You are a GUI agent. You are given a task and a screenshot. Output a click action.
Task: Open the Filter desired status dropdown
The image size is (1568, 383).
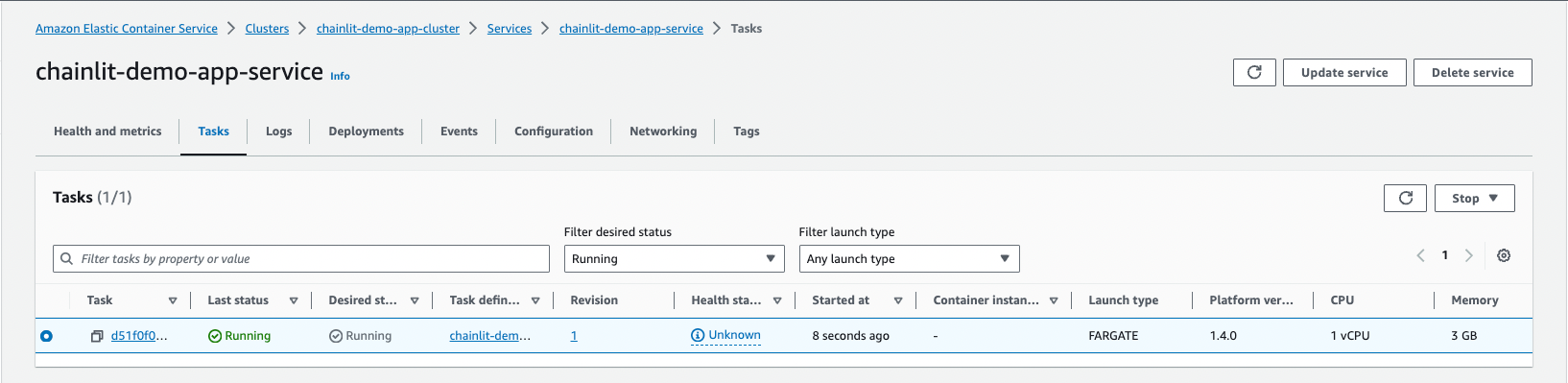674,258
